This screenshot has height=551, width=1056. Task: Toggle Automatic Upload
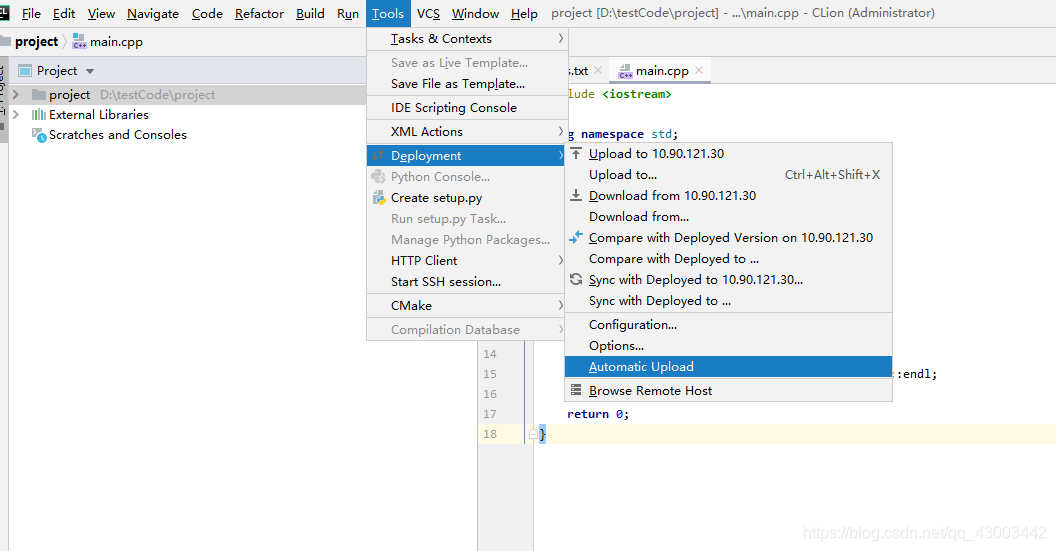pyautogui.click(x=728, y=366)
